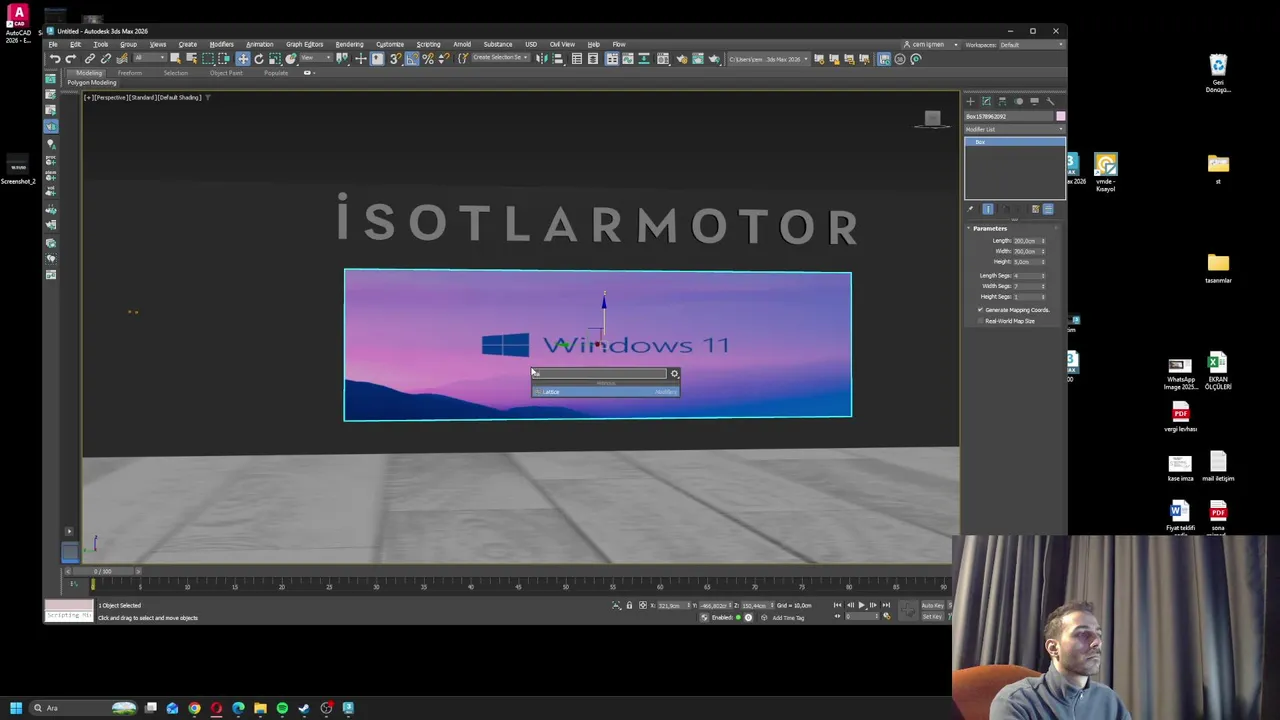1280x720 pixels.
Task: Click the Height spinner arrows
Action: 1043,261
